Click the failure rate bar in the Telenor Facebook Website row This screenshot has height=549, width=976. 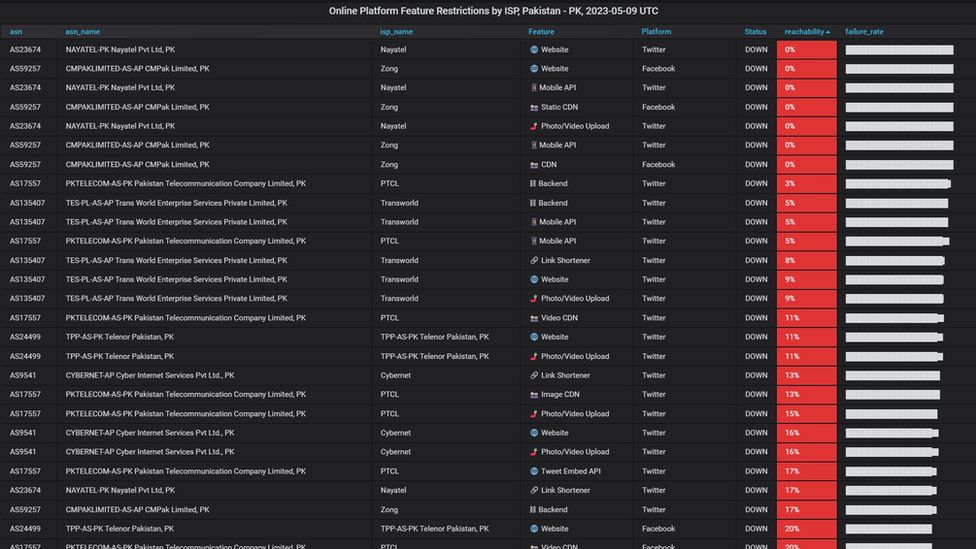tap(888, 529)
